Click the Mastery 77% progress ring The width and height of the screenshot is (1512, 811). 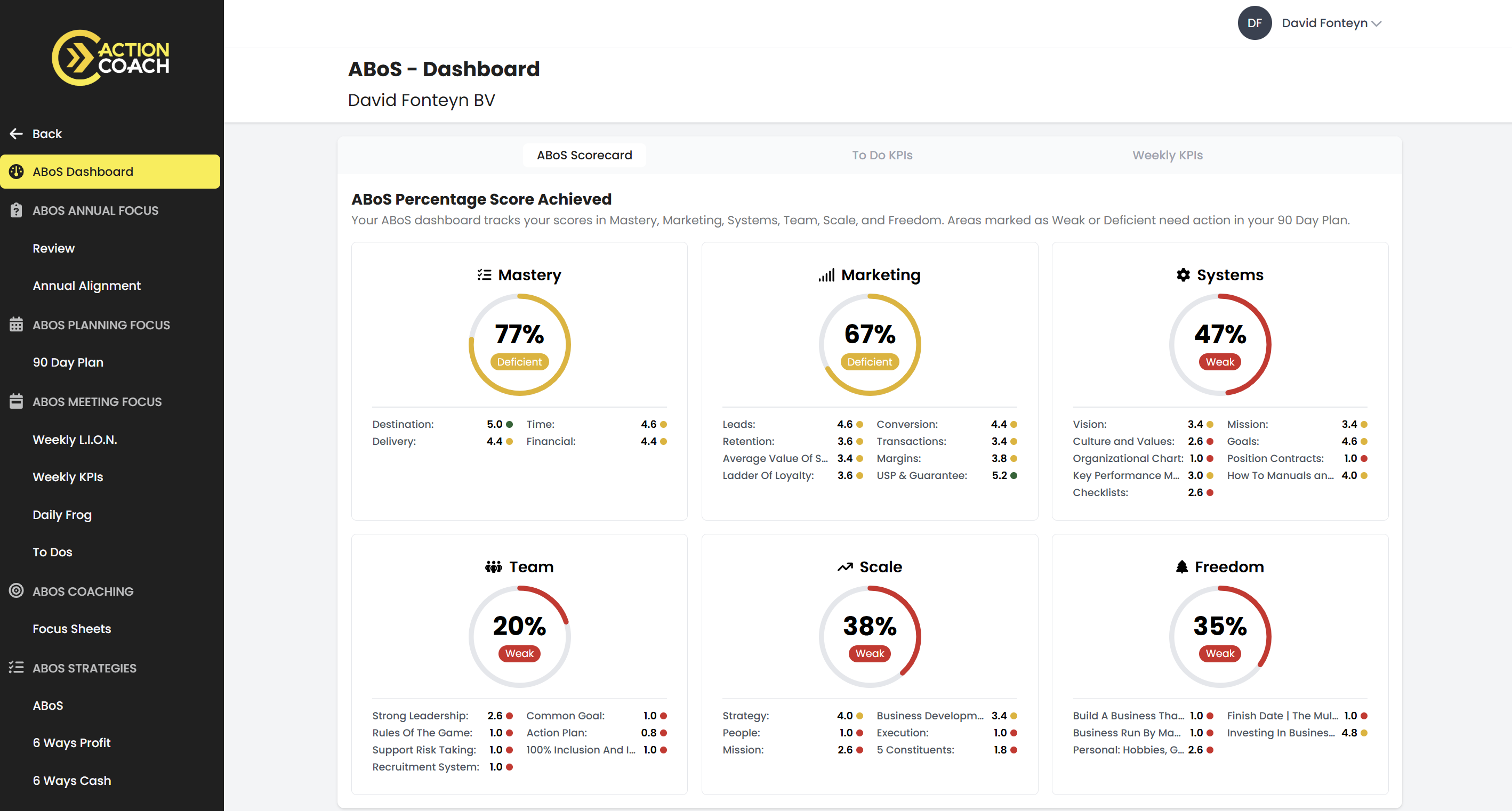pyautogui.click(x=519, y=344)
